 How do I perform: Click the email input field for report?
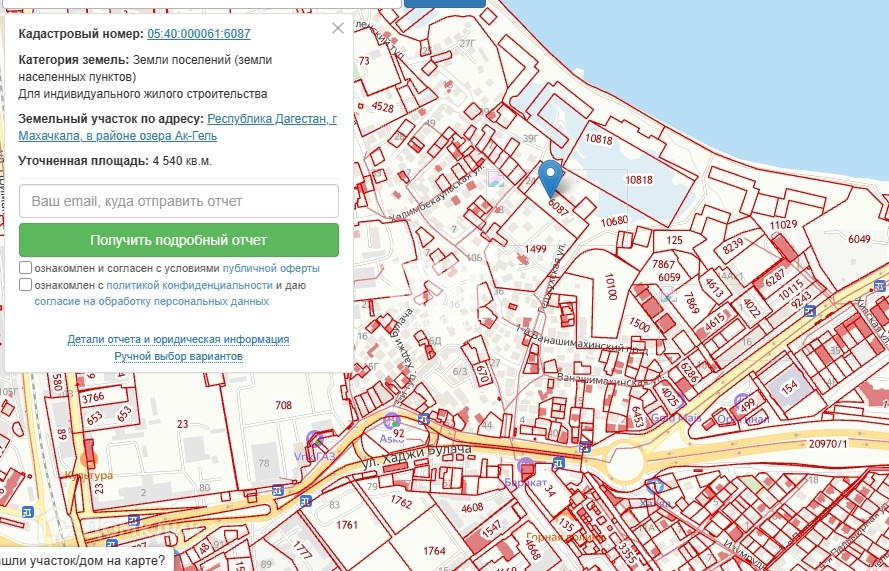[x=179, y=201]
